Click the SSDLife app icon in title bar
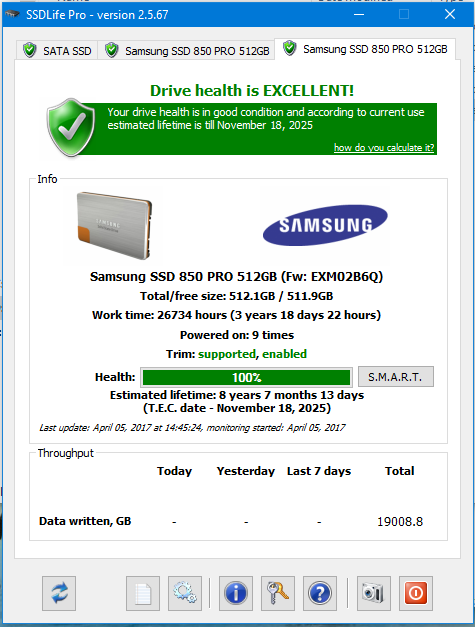Viewport: 475px width, 627px height. (x=12, y=15)
